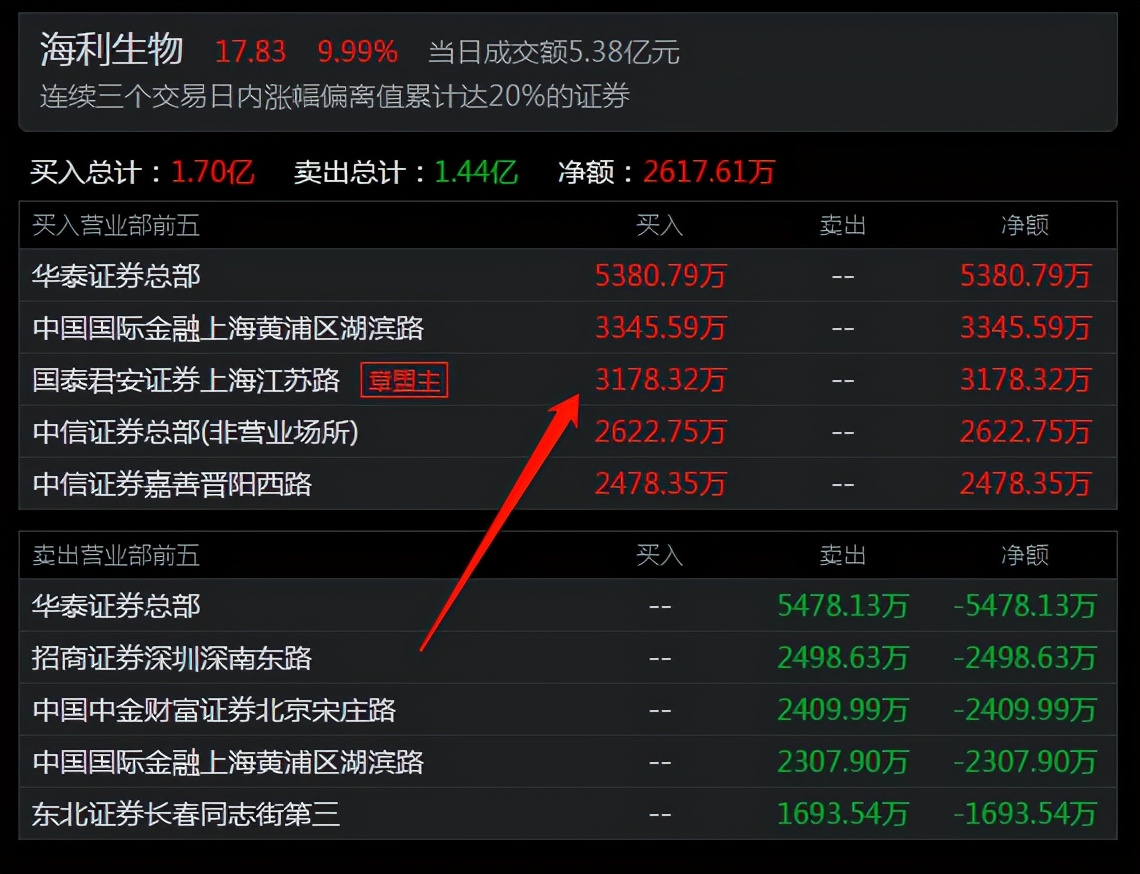This screenshot has width=1140, height=874.
Task: Select the 当日成交额5.38亿元 turnover text
Action: 554,52
